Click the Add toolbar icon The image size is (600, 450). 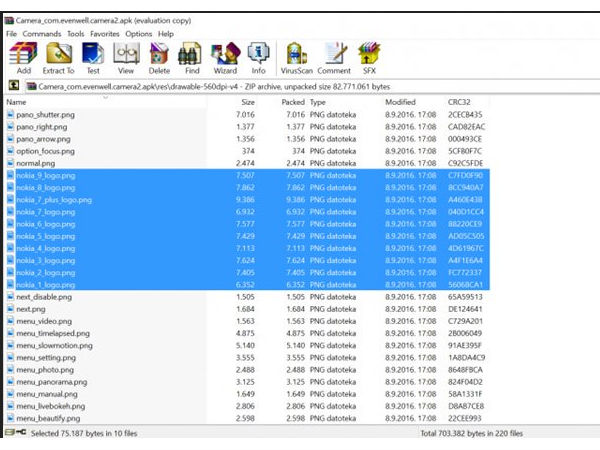click(x=23, y=58)
